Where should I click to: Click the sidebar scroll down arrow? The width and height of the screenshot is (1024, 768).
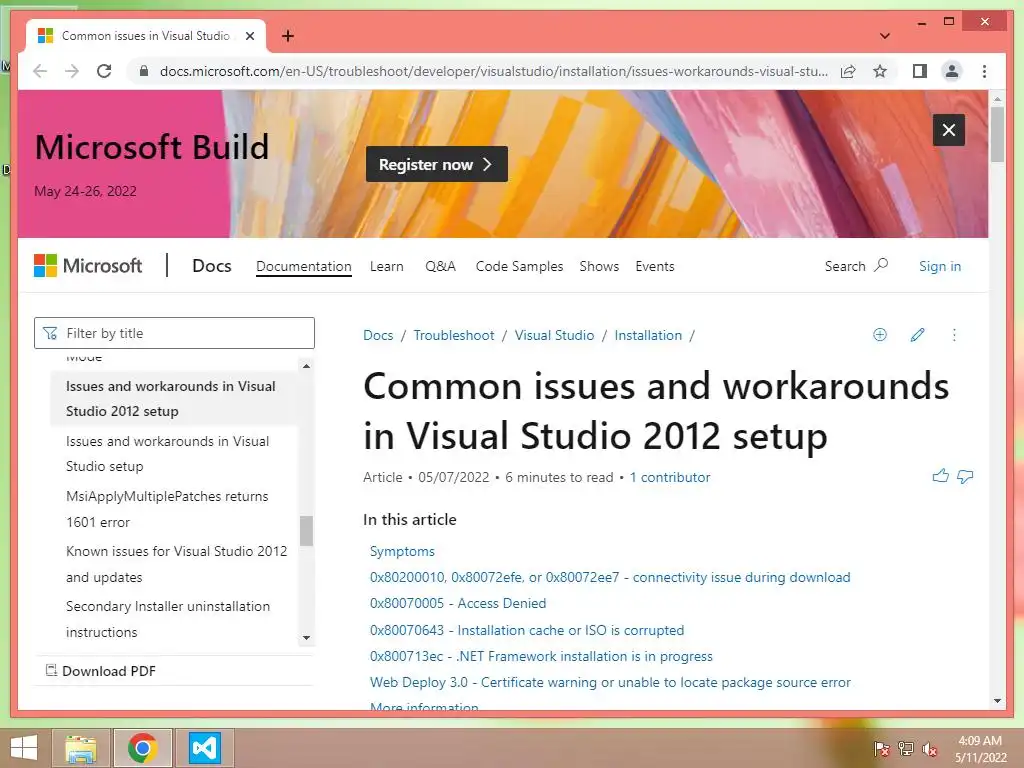click(x=306, y=638)
